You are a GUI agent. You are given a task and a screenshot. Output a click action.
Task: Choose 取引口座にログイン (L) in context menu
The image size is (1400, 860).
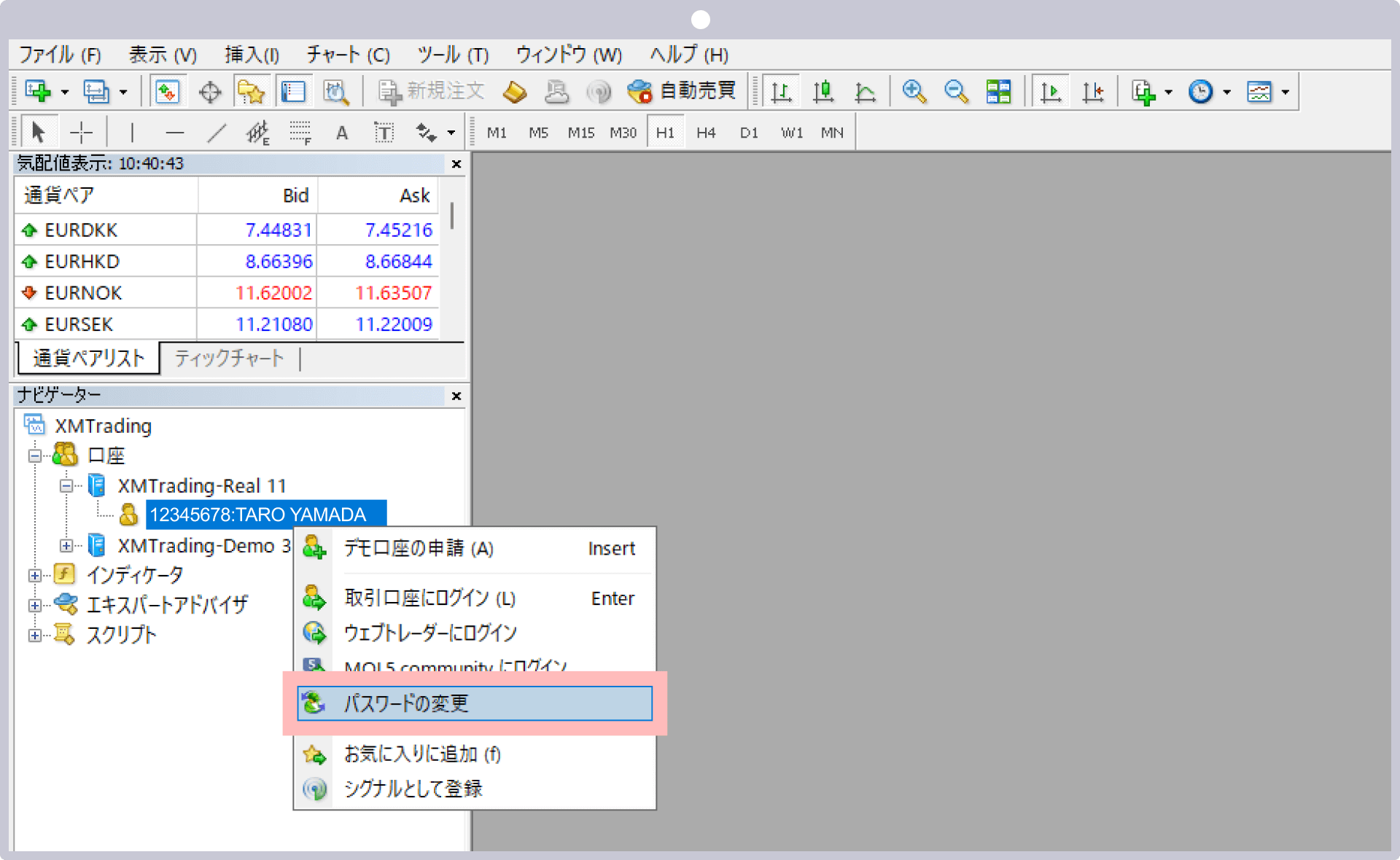(475, 598)
